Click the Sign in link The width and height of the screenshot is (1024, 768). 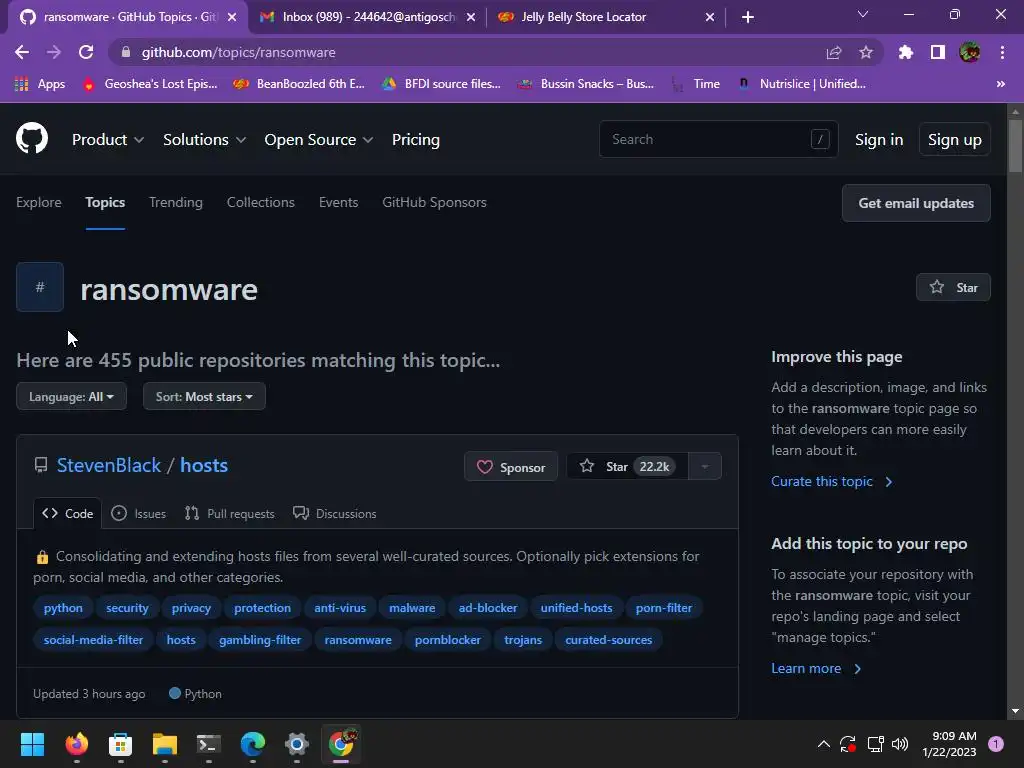879,139
